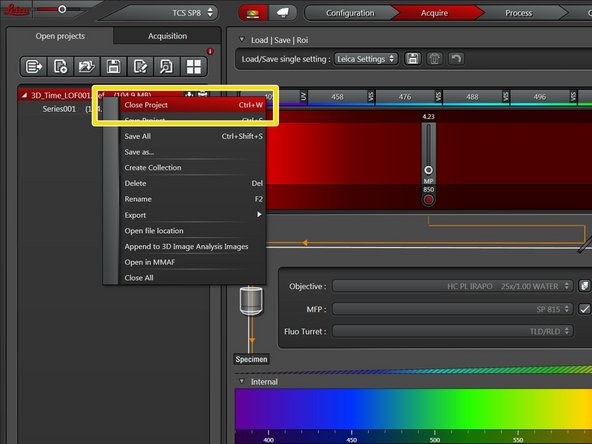Toggle the checkbox next to MFP field
This screenshot has width=592, height=444.
[584, 309]
